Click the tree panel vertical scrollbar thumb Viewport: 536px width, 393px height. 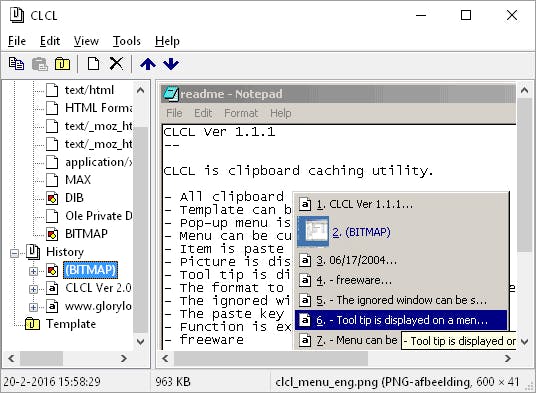click(x=140, y=229)
